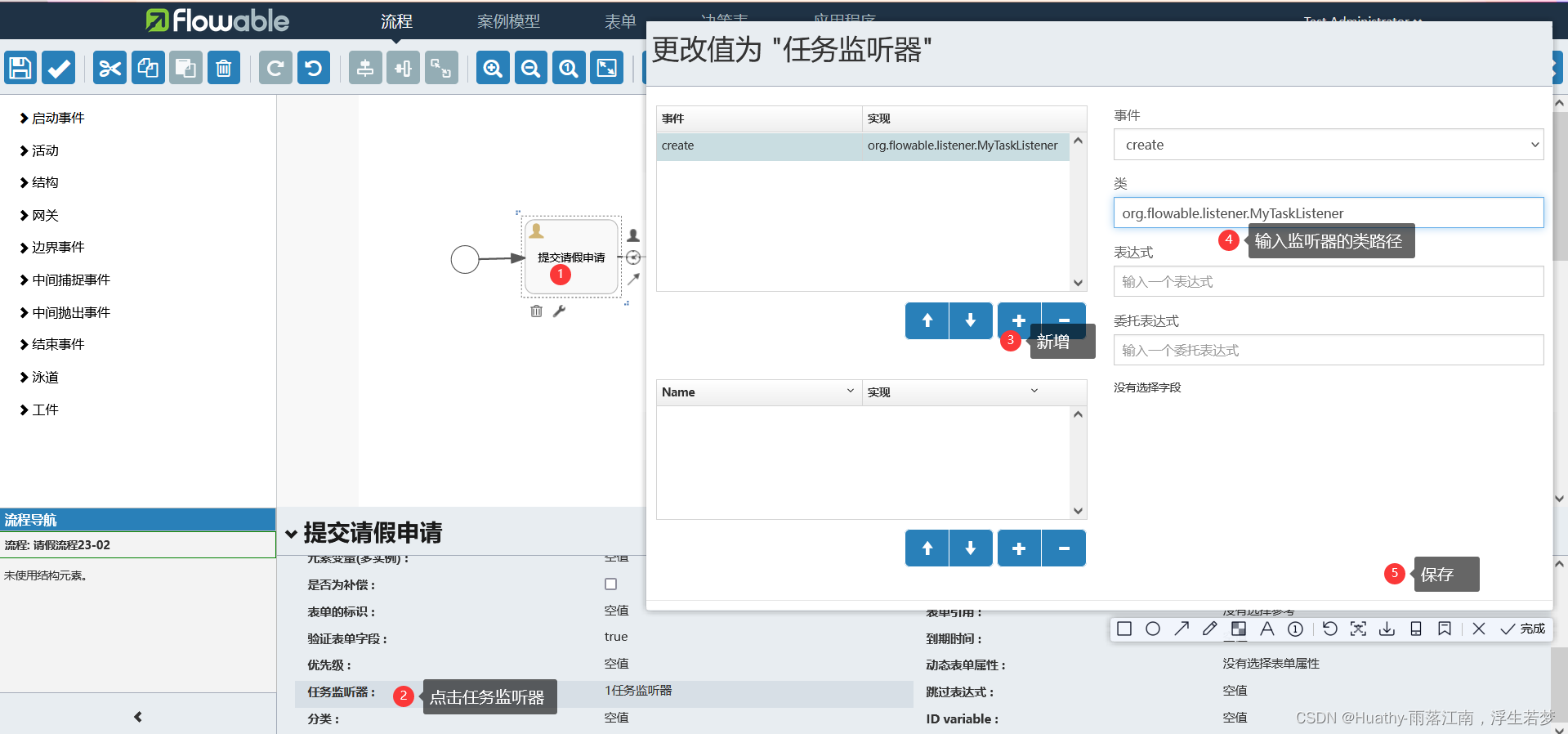The image size is (1568, 734).
Task: Expand the 结构 palette group
Action: point(39,182)
